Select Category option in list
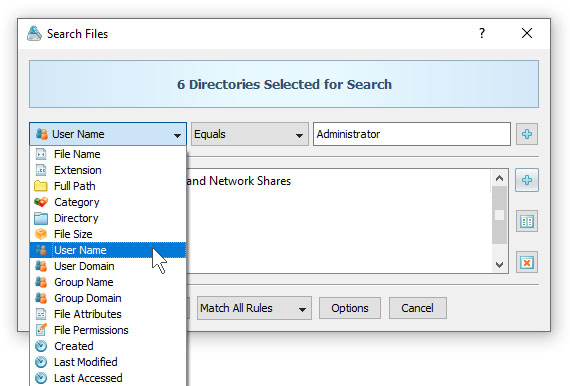This screenshot has width=570, height=386. (108, 202)
